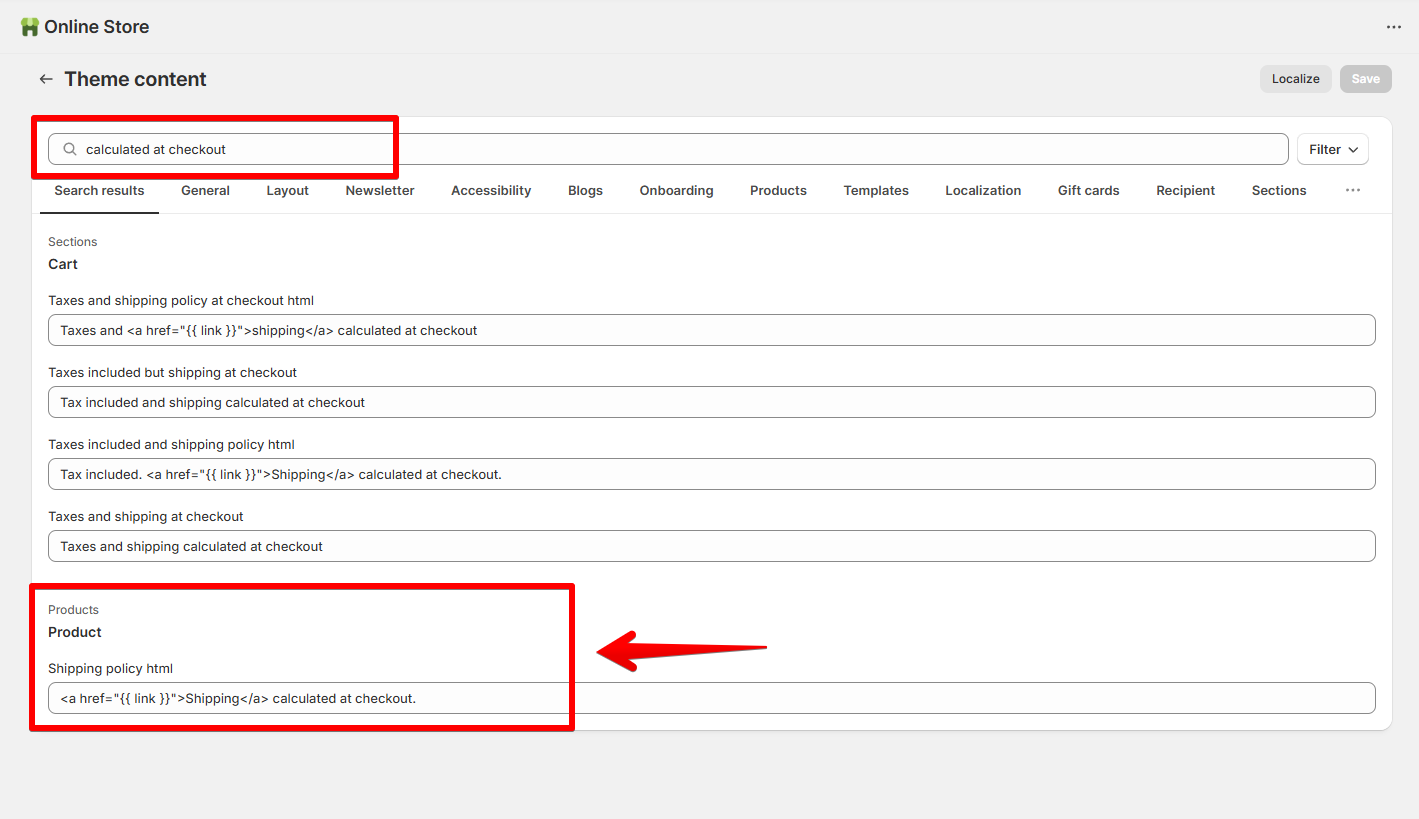The image size is (1419, 819).
Task: Click the Save button
Action: [1365, 79]
